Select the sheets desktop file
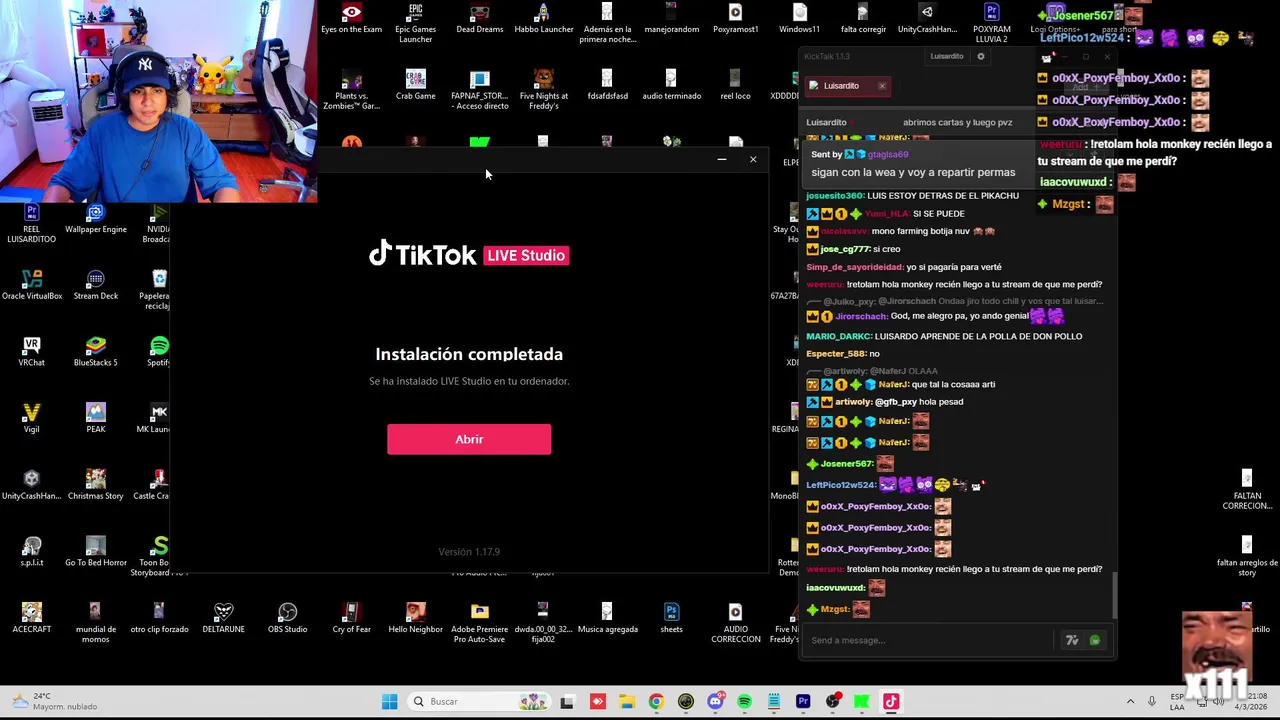The width and height of the screenshot is (1280, 720). pos(671,618)
